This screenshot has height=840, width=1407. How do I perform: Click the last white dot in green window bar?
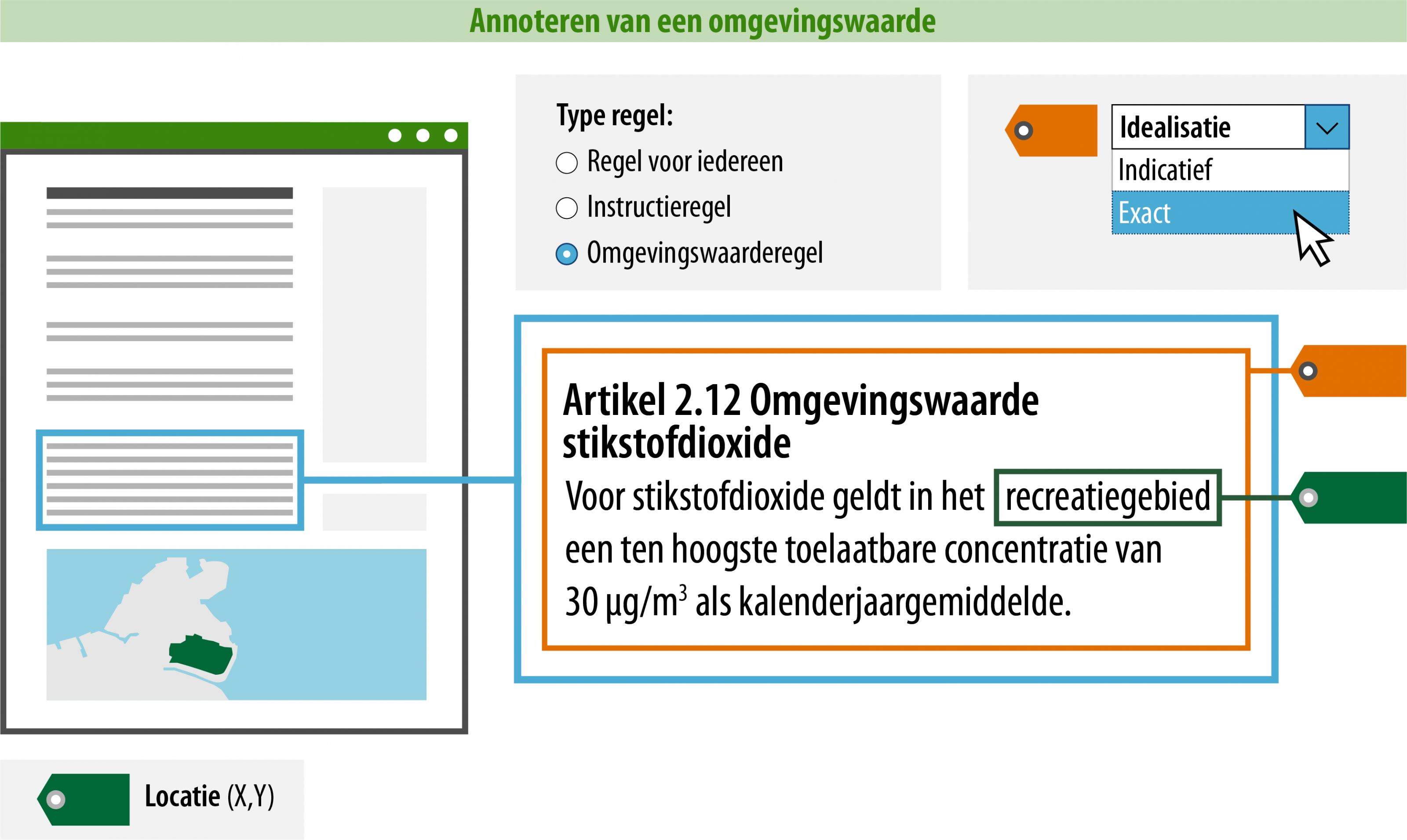(451, 135)
